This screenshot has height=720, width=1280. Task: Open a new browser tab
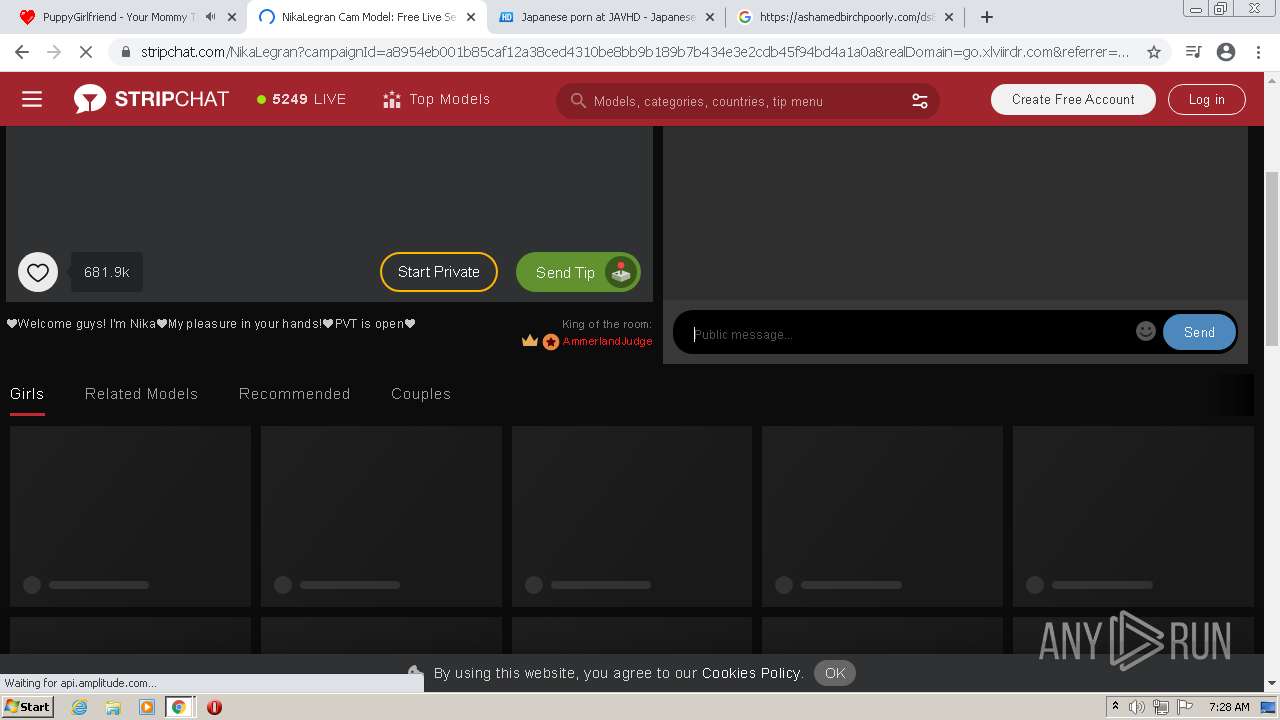pyautogui.click(x=987, y=17)
